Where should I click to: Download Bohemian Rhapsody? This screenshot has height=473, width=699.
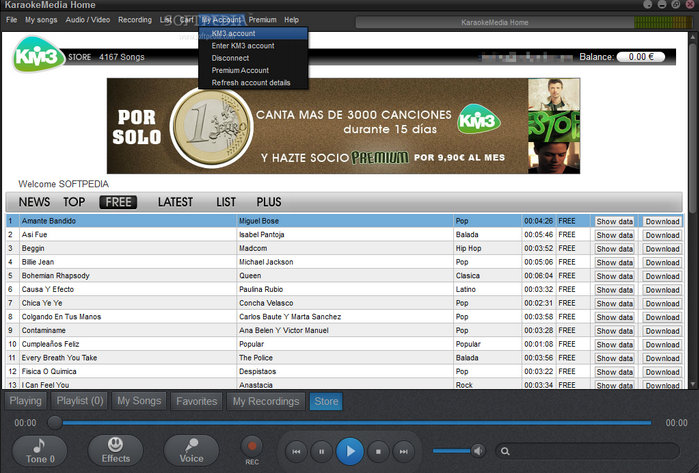(662, 276)
